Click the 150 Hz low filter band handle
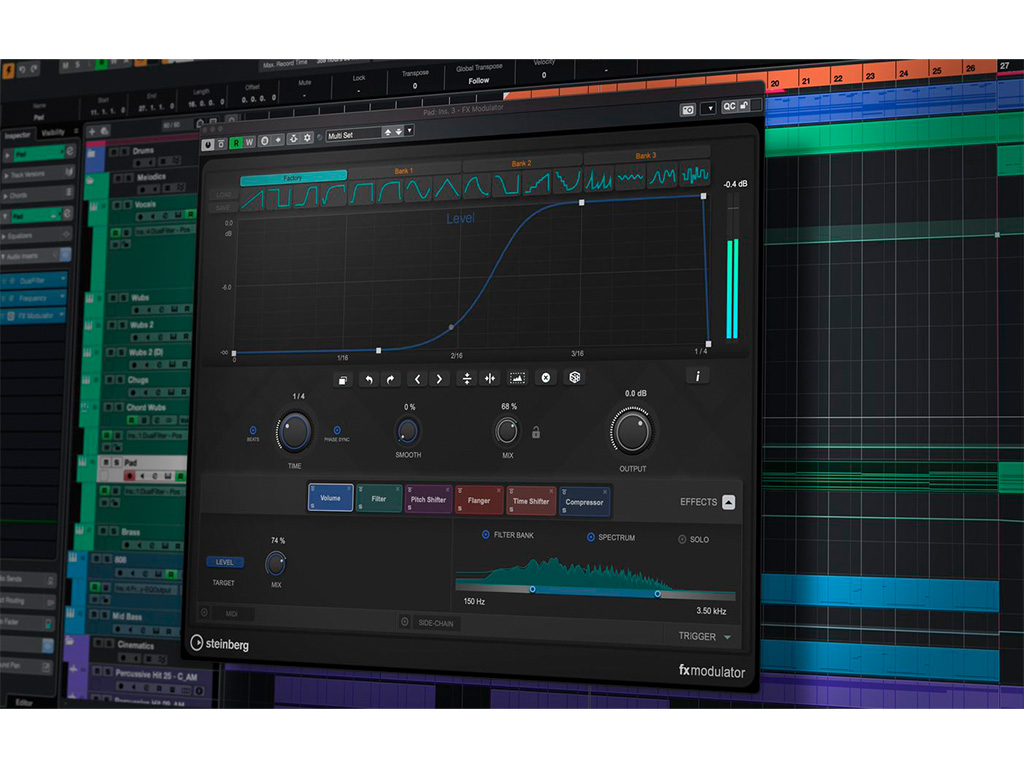The image size is (1024, 768). pos(532,590)
